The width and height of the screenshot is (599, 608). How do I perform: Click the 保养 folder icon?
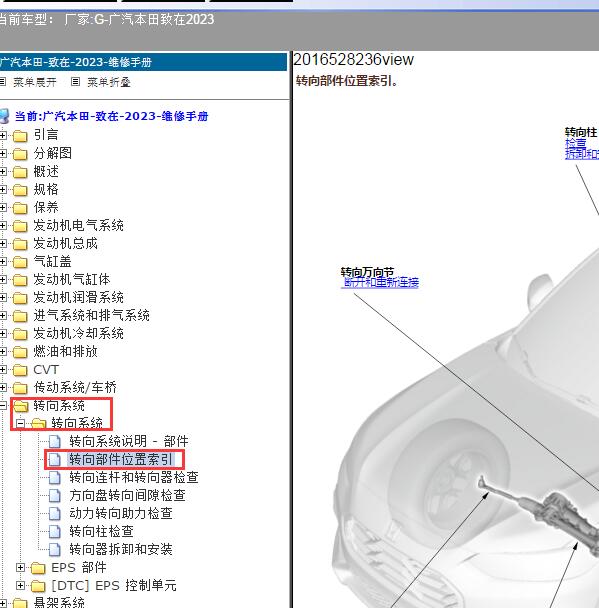20,208
